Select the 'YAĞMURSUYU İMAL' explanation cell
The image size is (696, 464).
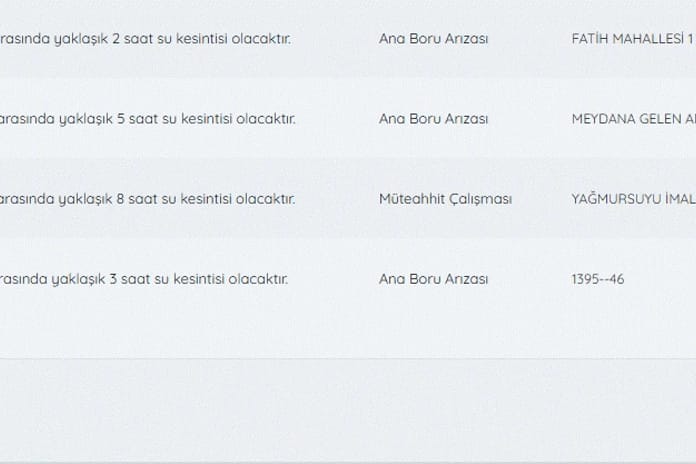[633, 199]
